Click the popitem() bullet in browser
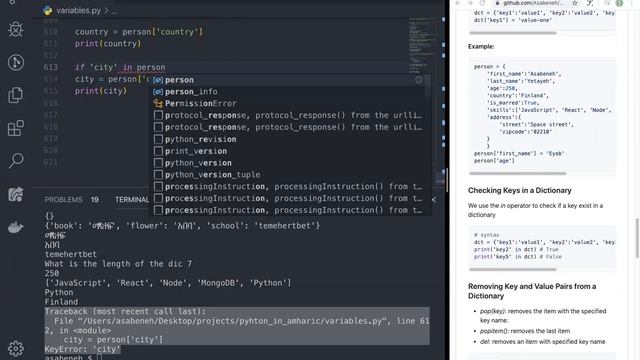Viewport: 640px width, 360px height. (525, 331)
